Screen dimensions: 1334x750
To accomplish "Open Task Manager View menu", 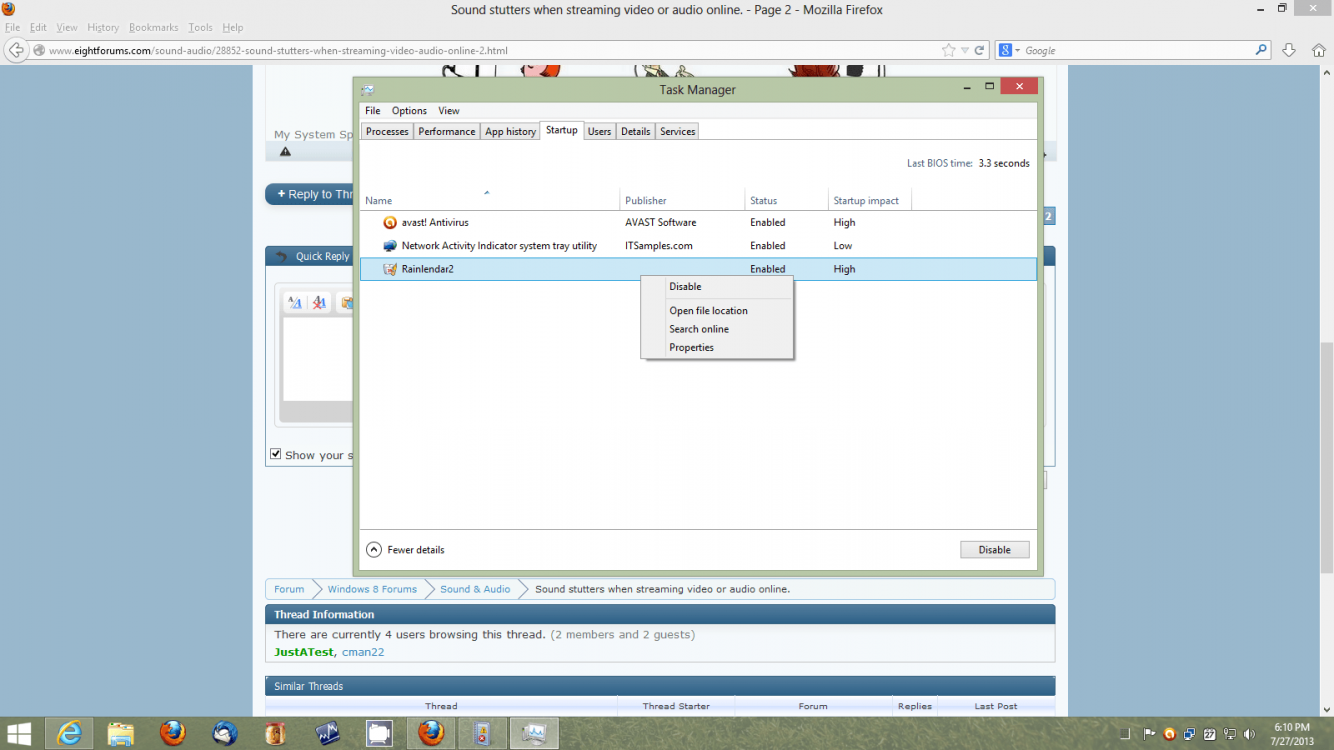I will tap(449, 111).
